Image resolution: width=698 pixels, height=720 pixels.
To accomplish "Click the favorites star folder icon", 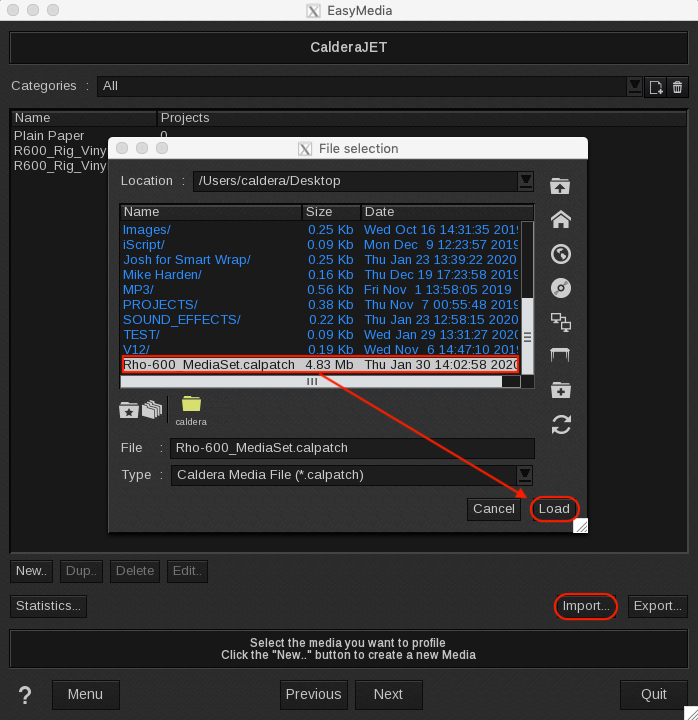I will 129,410.
